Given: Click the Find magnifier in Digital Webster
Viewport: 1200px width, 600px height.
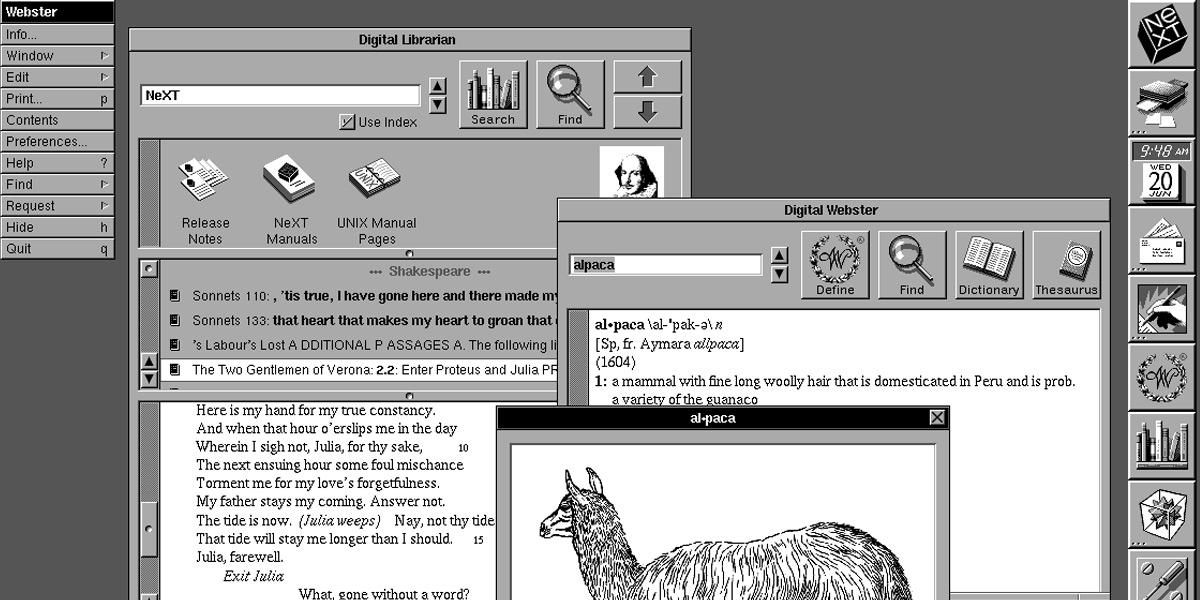Looking at the screenshot, I should (912, 265).
